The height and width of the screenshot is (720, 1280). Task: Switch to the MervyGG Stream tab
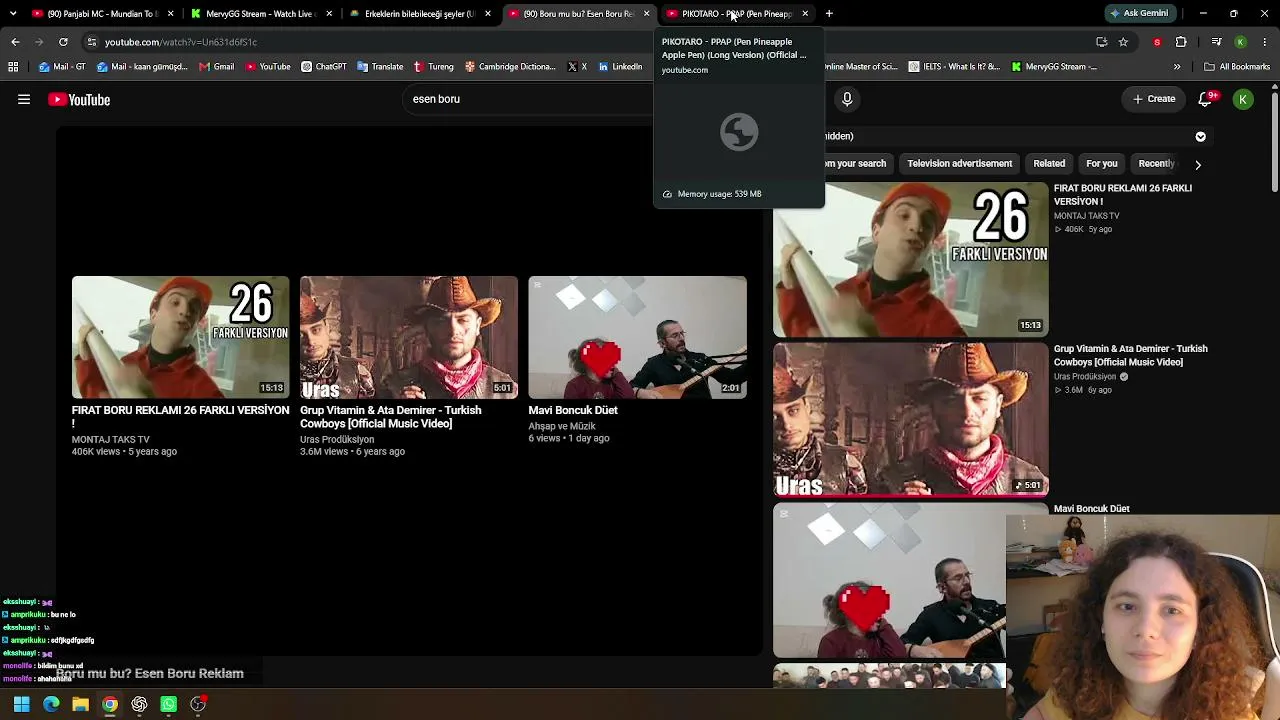tap(262, 14)
